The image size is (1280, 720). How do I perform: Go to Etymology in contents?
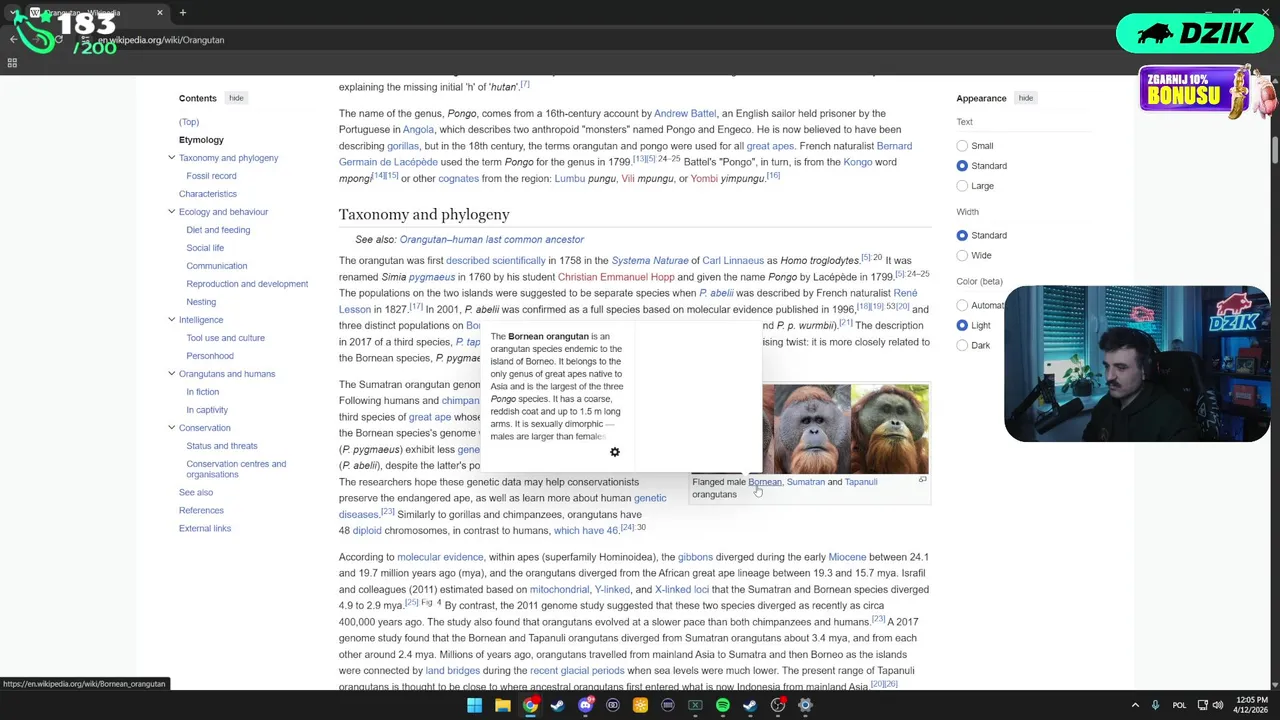tap(201, 140)
